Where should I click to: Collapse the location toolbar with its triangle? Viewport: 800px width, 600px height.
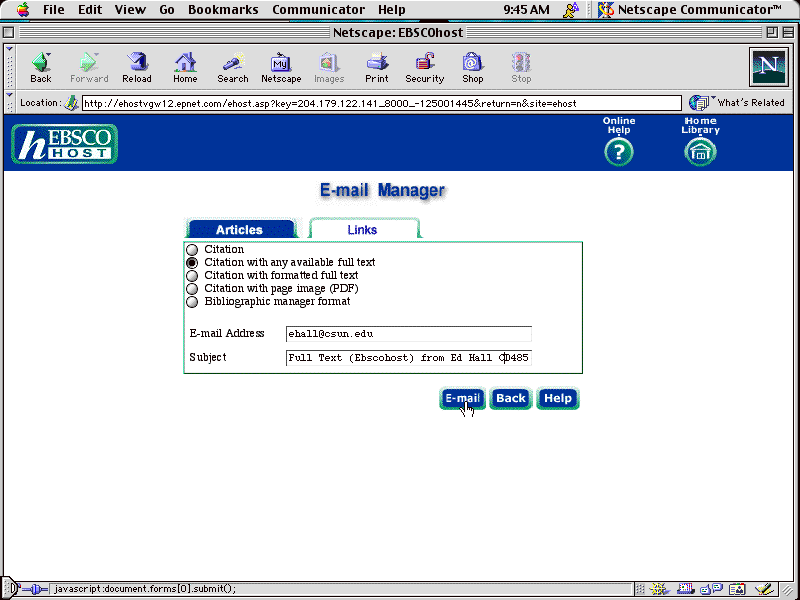(9, 94)
